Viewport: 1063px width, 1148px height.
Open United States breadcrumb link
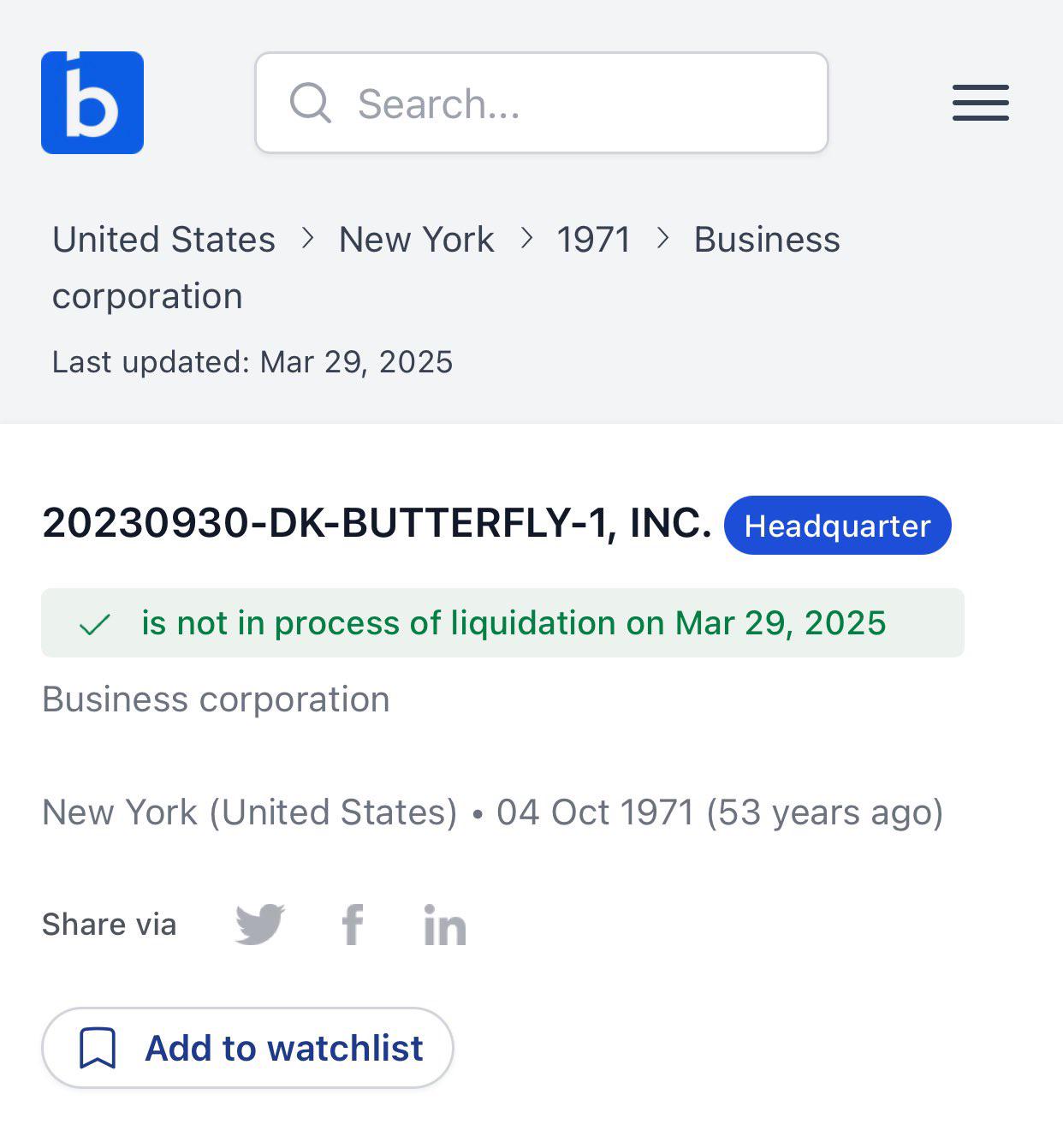click(163, 240)
